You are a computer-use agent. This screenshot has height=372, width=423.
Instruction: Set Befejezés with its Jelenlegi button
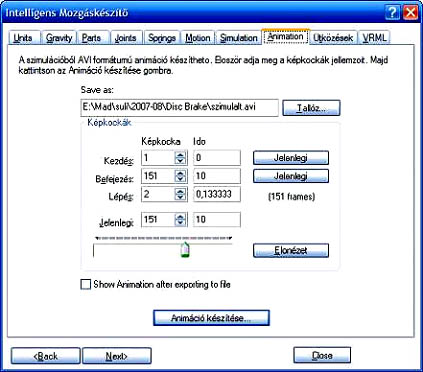tap(291, 176)
